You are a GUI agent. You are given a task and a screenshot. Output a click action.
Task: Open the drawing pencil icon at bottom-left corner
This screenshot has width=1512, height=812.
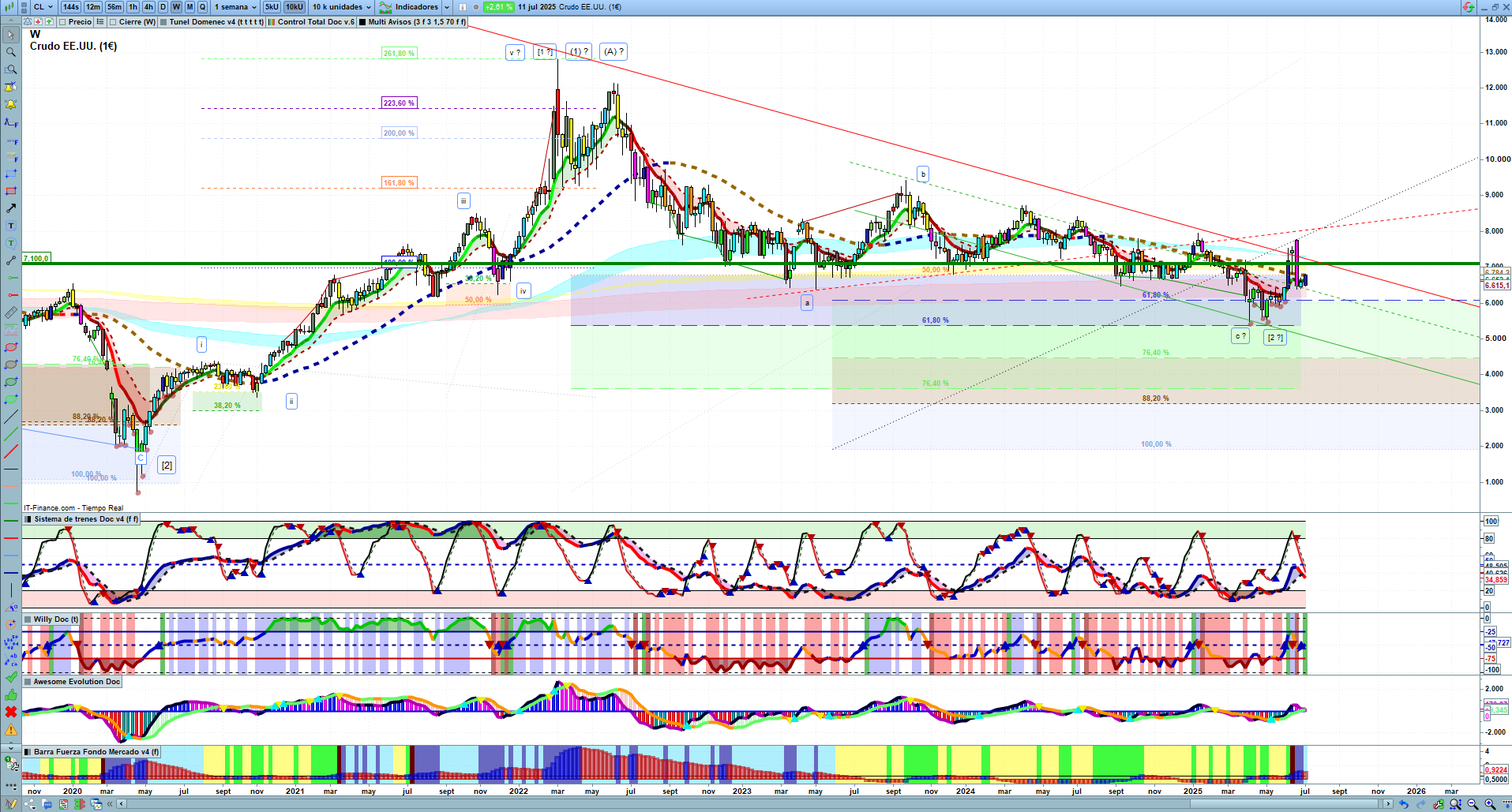[x=11, y=804]
